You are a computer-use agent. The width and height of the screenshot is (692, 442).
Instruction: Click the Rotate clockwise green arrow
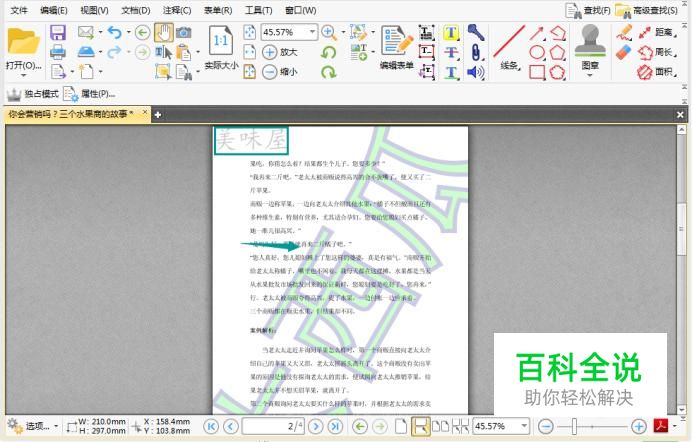328,72
